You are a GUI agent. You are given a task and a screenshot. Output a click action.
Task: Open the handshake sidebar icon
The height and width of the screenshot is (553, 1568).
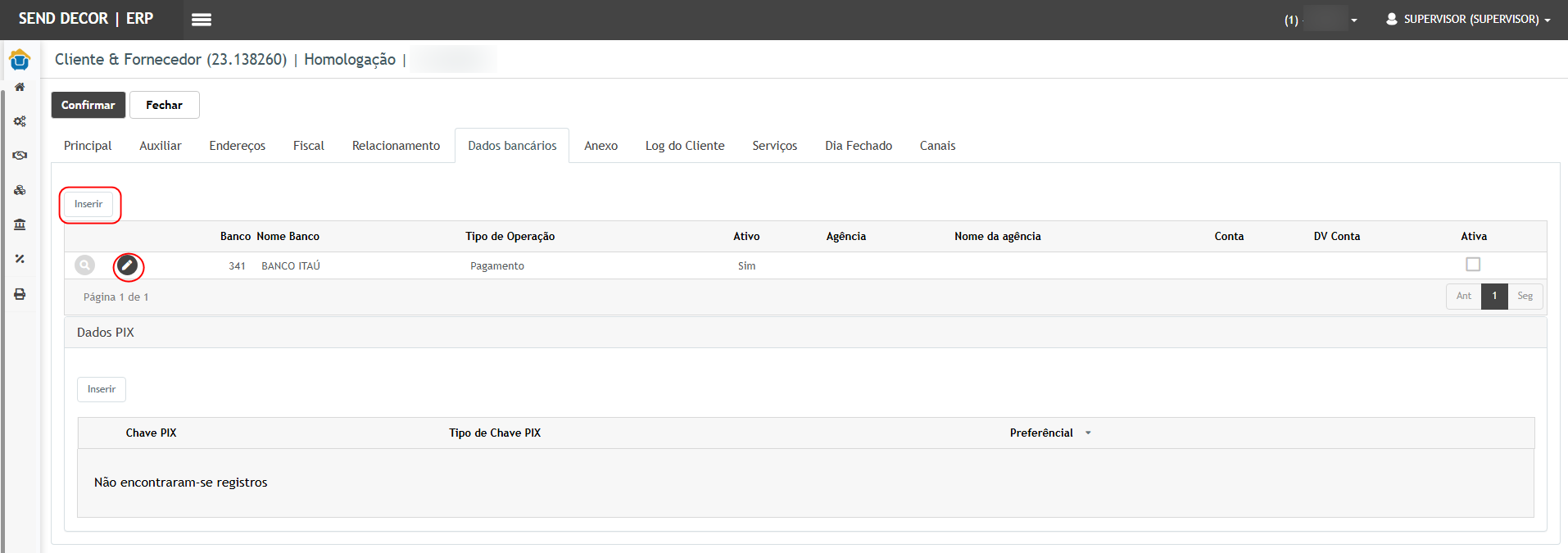click(20, 156)
